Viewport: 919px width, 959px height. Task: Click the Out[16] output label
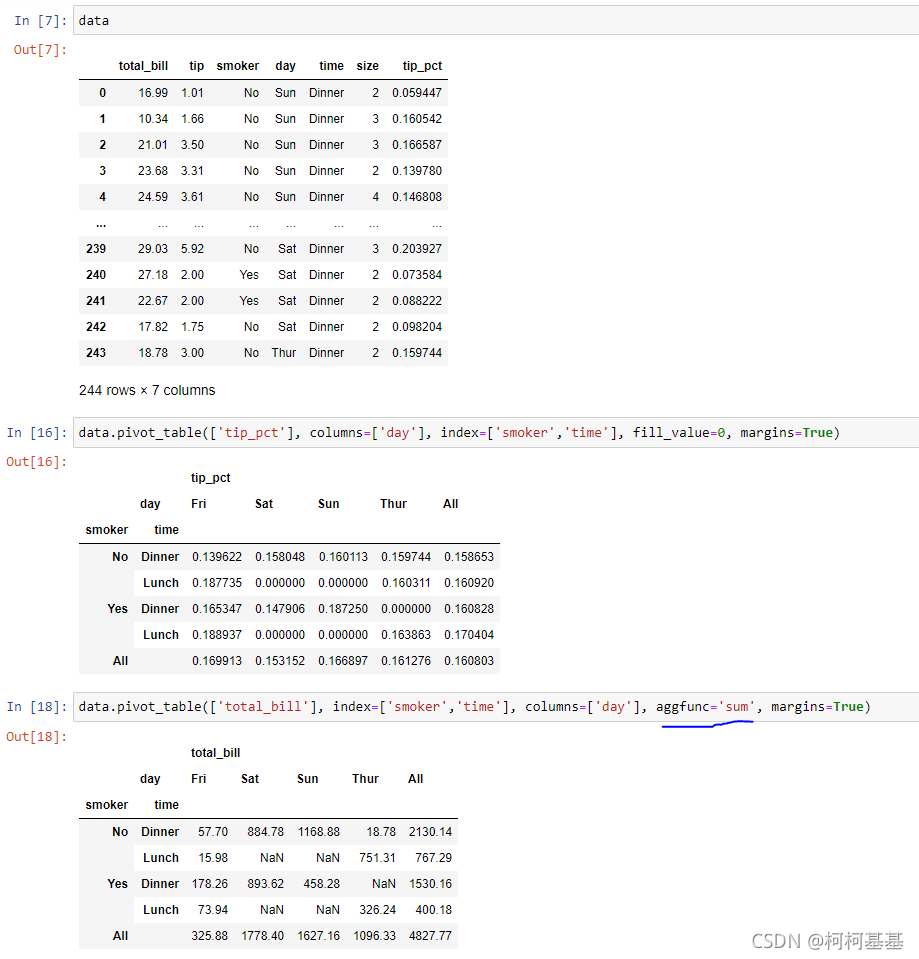click(x=37, y=461)
